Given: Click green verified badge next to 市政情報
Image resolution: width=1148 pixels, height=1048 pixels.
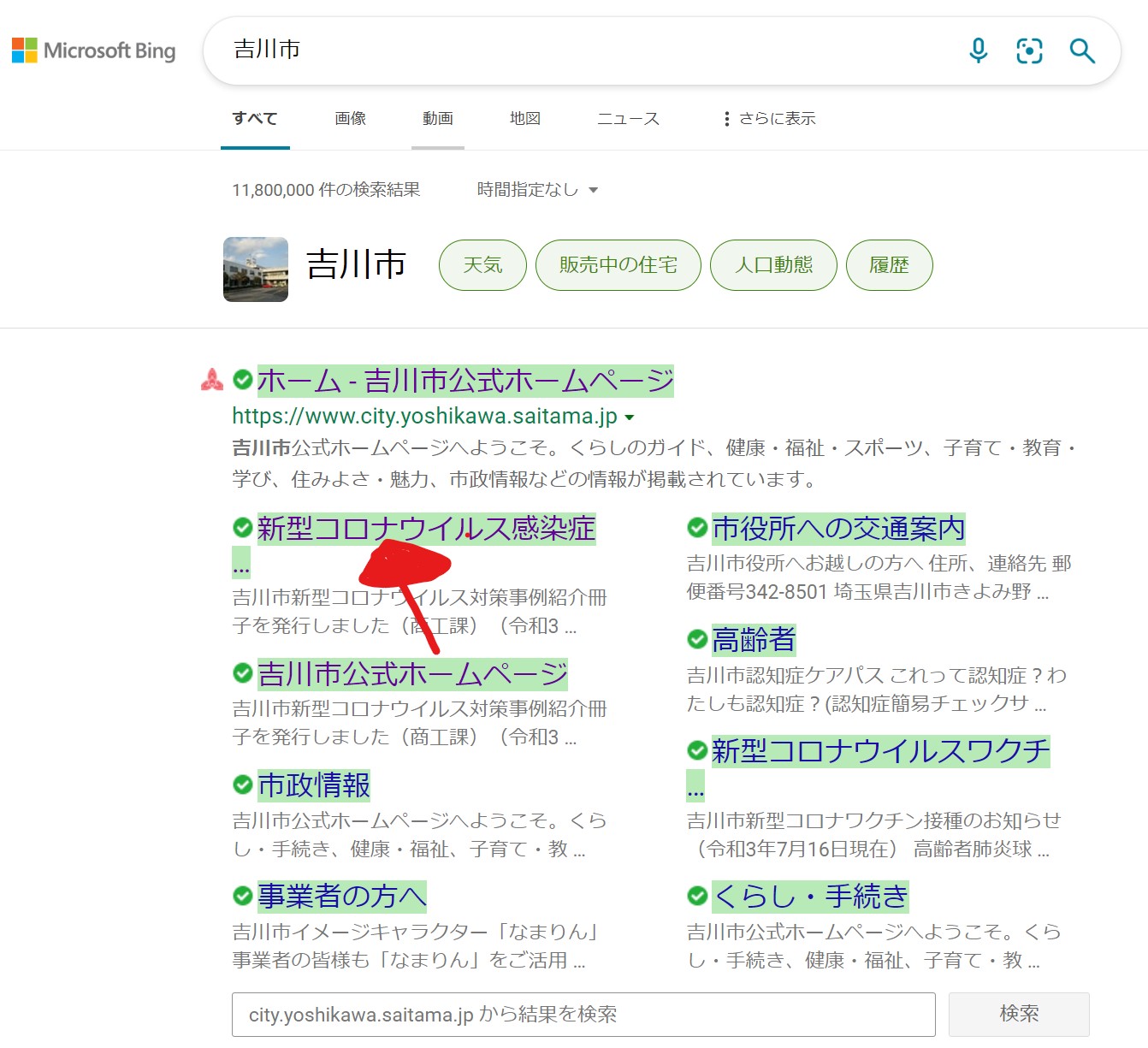Looking at the screenshot, I should pos(243,785).
